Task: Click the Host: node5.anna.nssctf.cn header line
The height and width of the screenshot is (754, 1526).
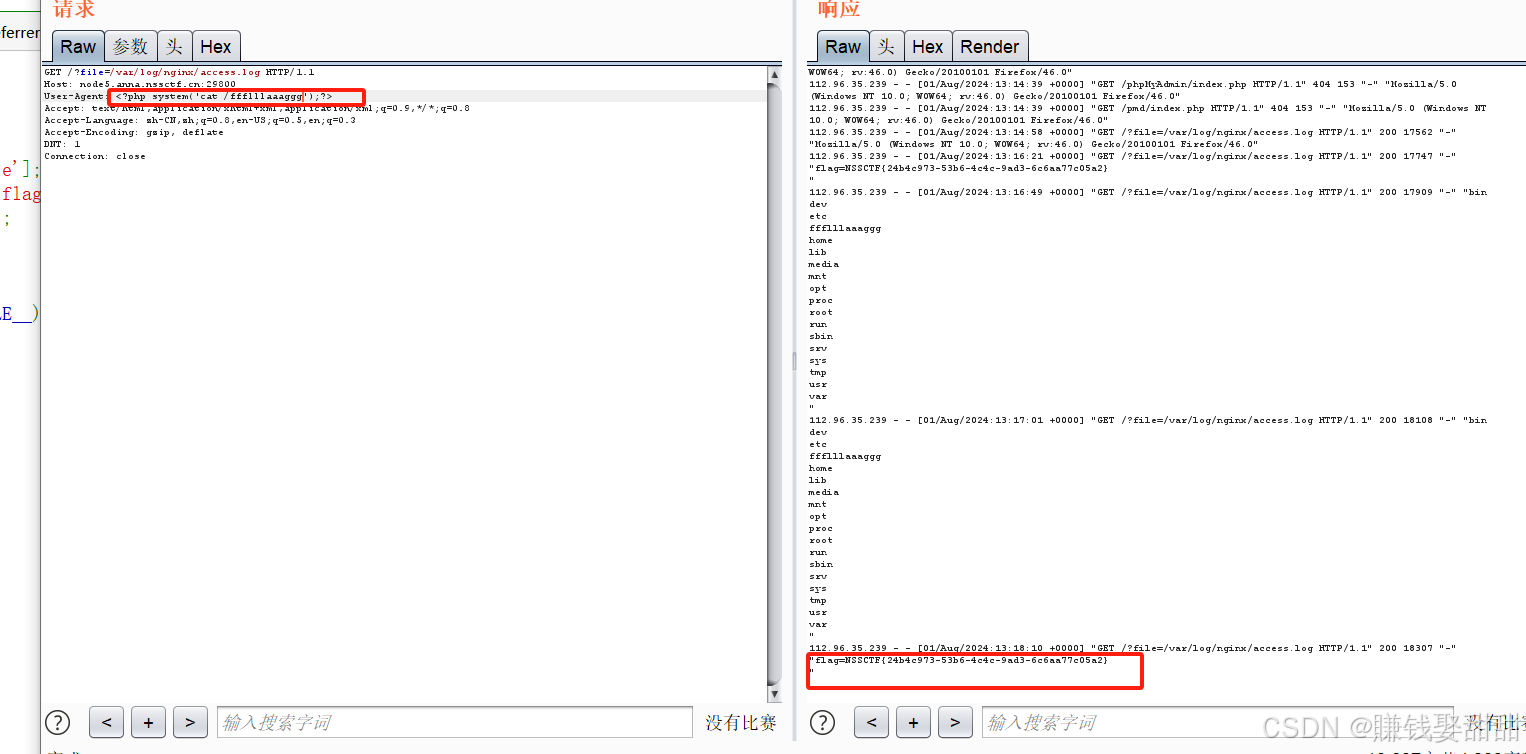Action: 140,84
